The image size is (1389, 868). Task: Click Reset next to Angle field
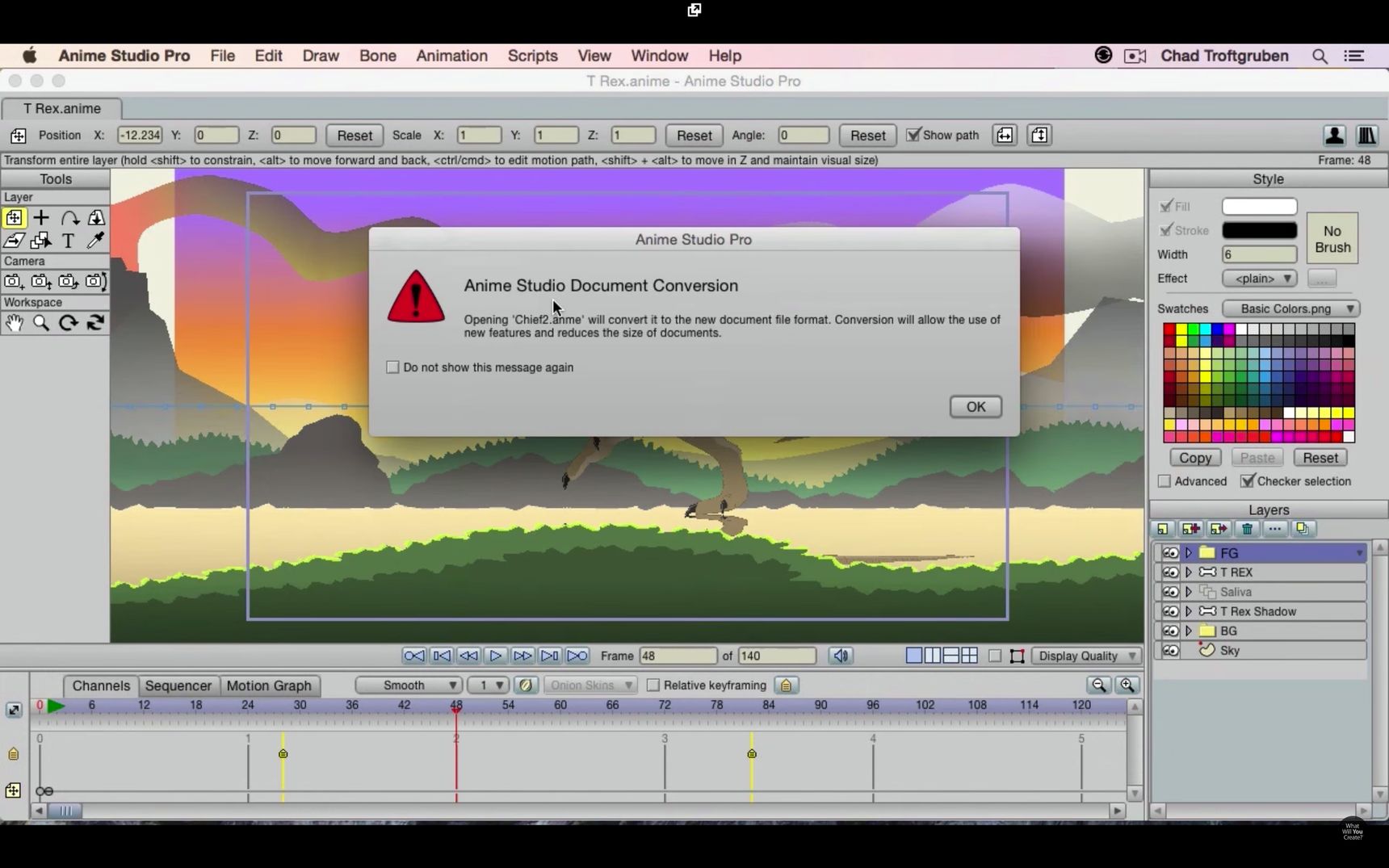coord(868,136)
